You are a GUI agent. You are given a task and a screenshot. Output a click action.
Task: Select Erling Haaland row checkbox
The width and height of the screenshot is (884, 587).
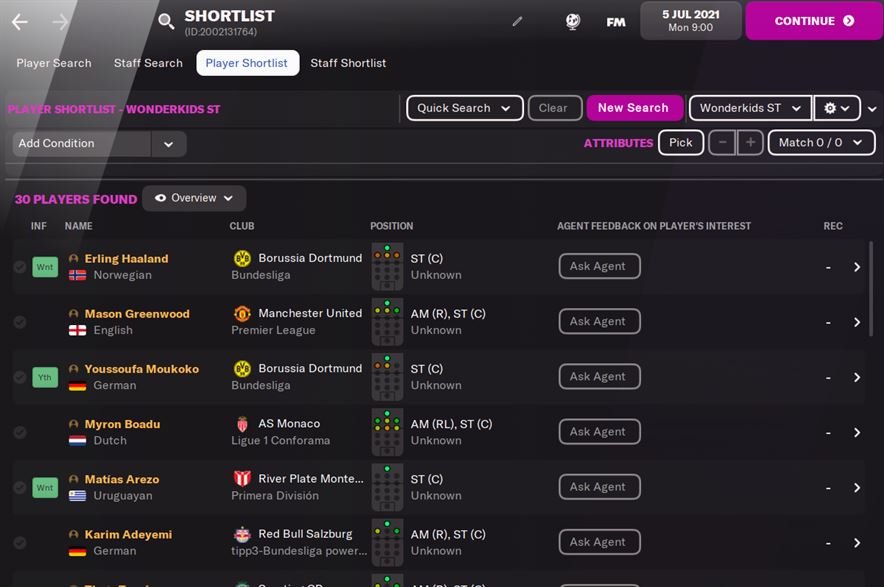[20, 267]
